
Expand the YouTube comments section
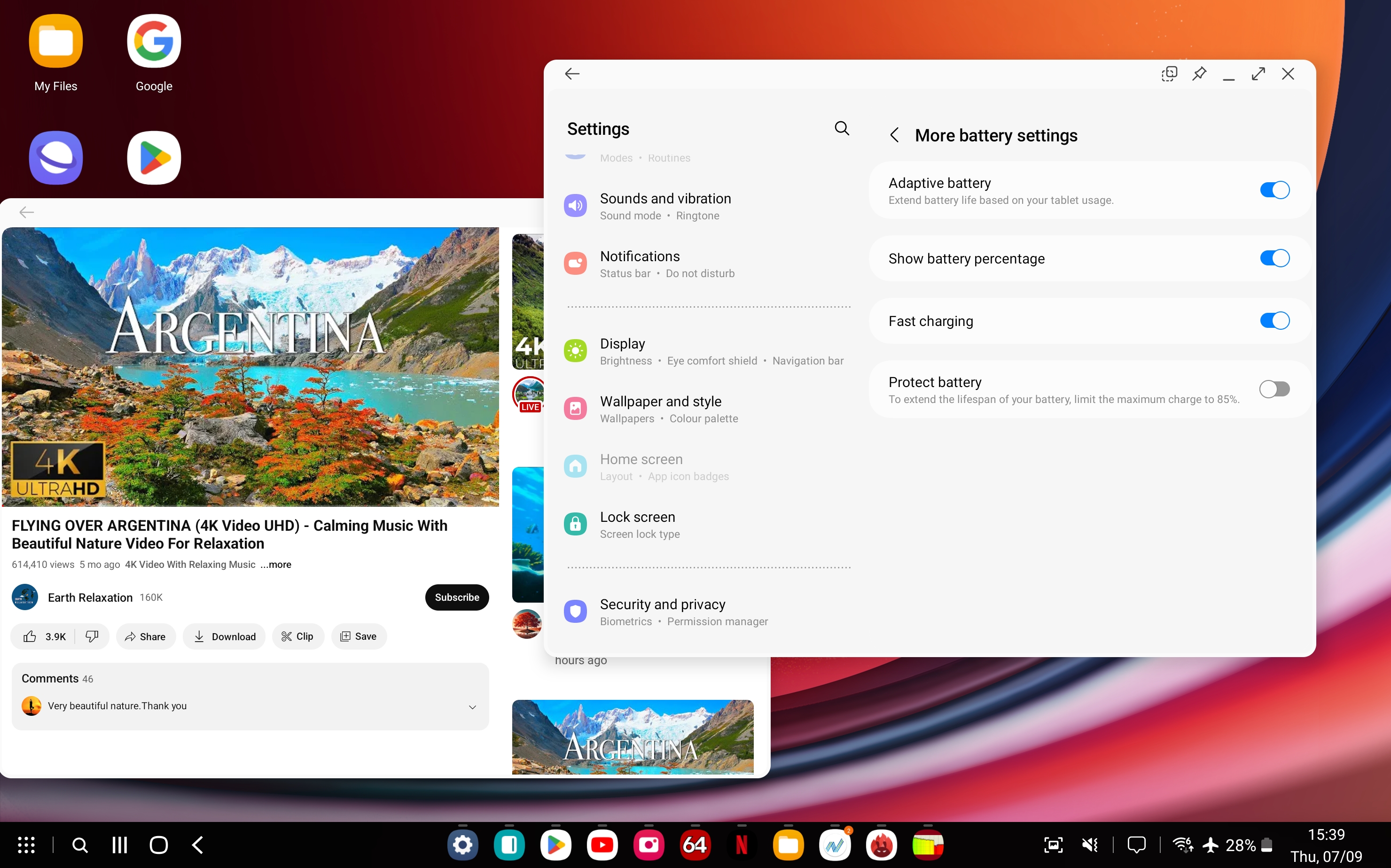[x=472, y=707]
